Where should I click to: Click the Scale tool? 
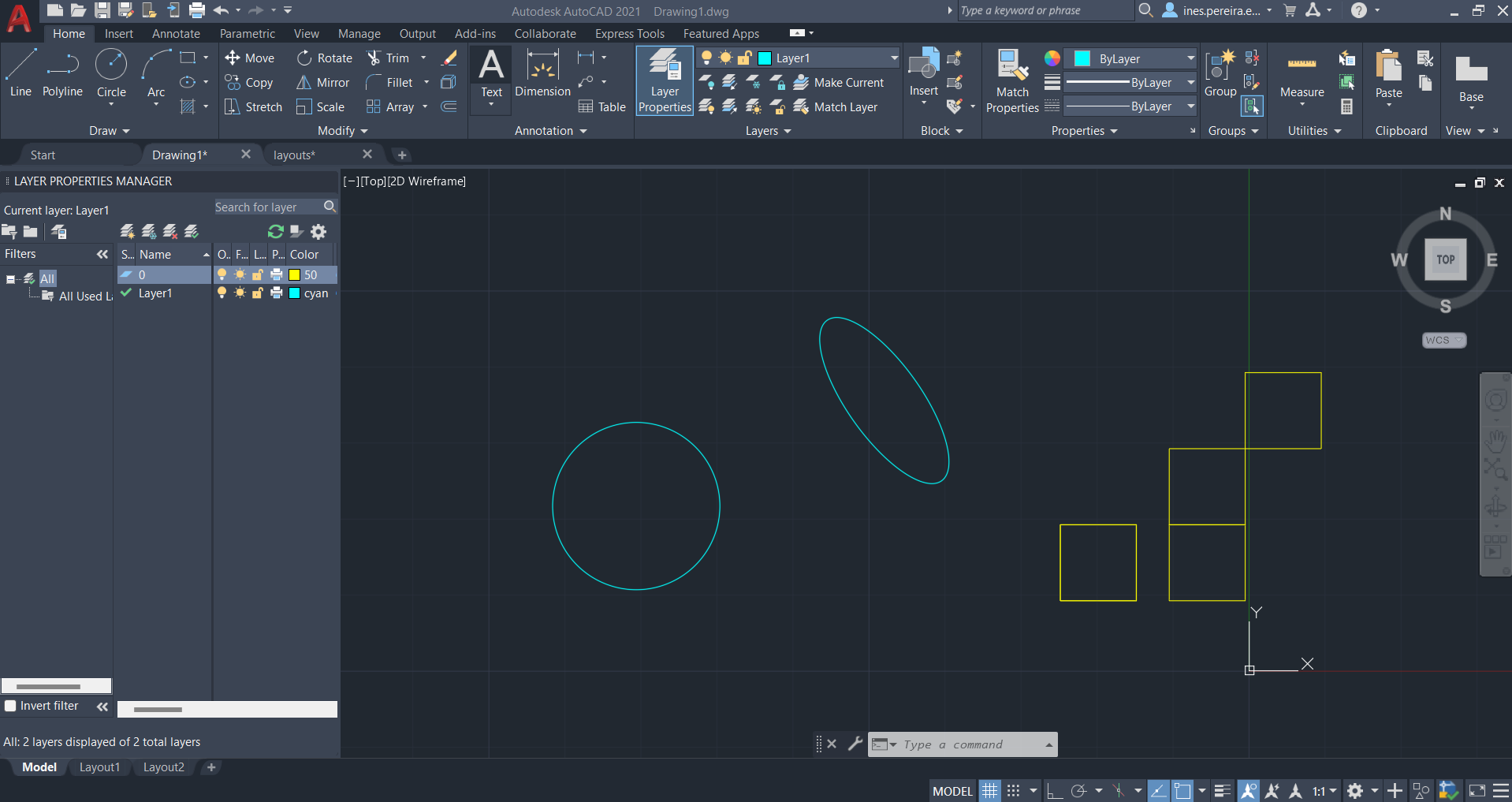(x=320, y=107)
